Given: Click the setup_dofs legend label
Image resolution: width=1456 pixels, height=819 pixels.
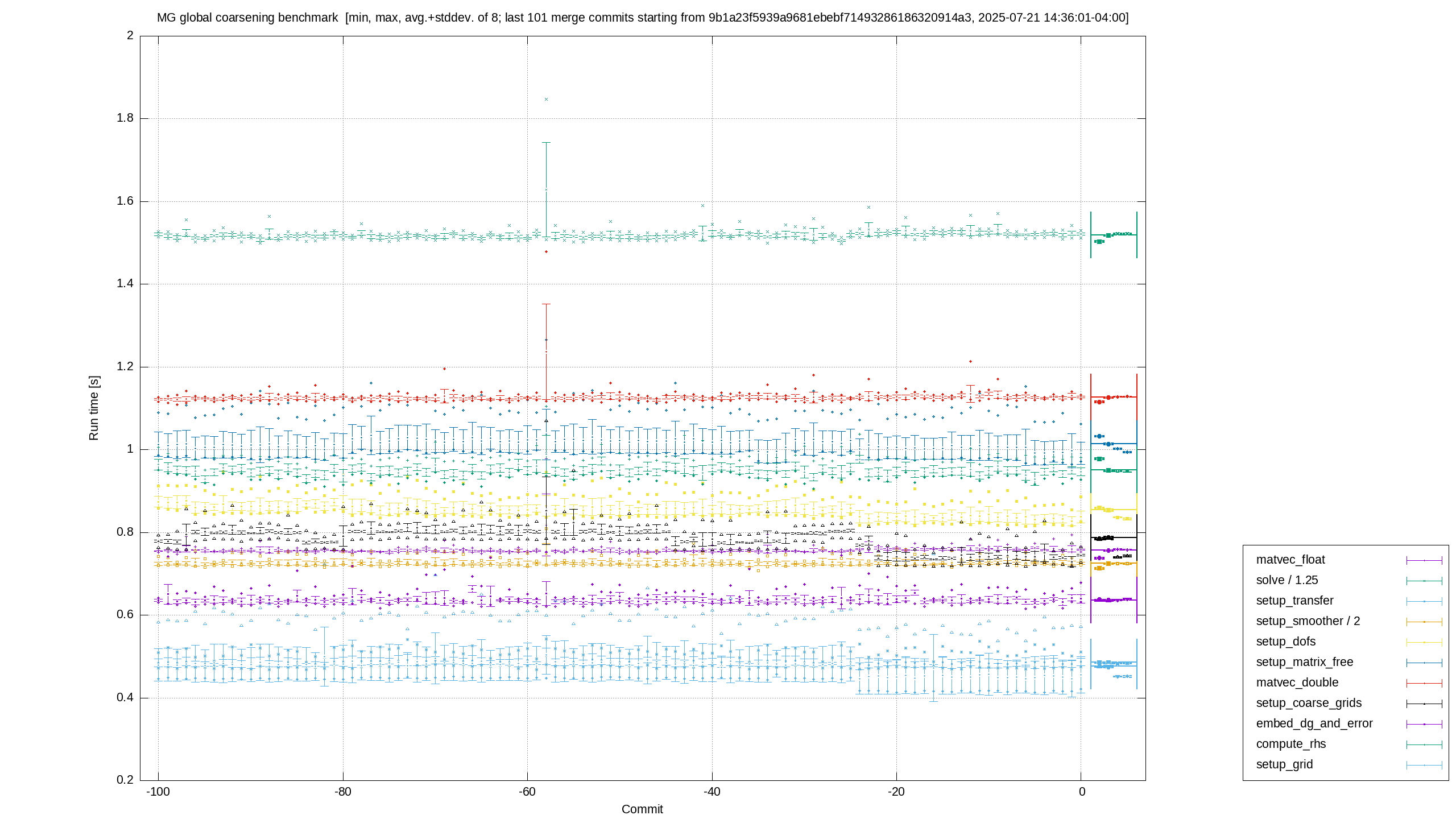Looking at the screenshot, I should point(1286,642).
